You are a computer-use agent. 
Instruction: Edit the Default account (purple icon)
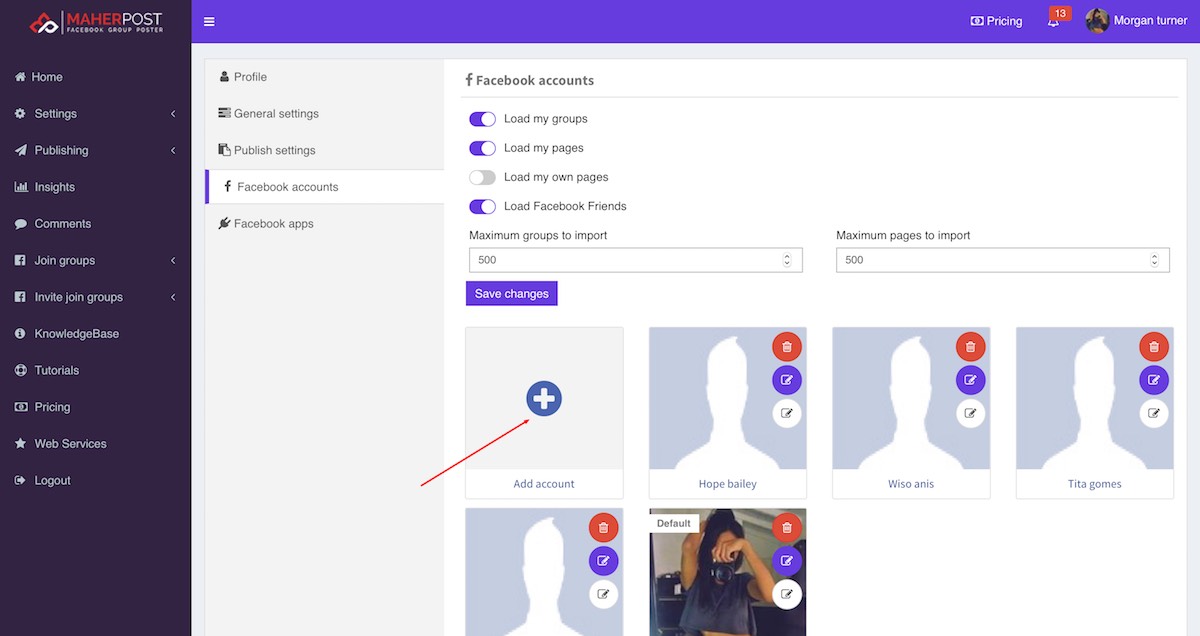coord(787,561)
